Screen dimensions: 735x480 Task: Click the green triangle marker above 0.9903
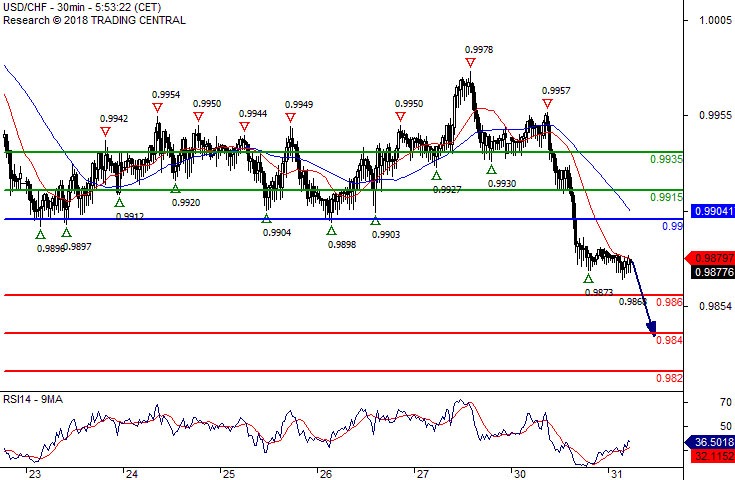click(375, 221)
